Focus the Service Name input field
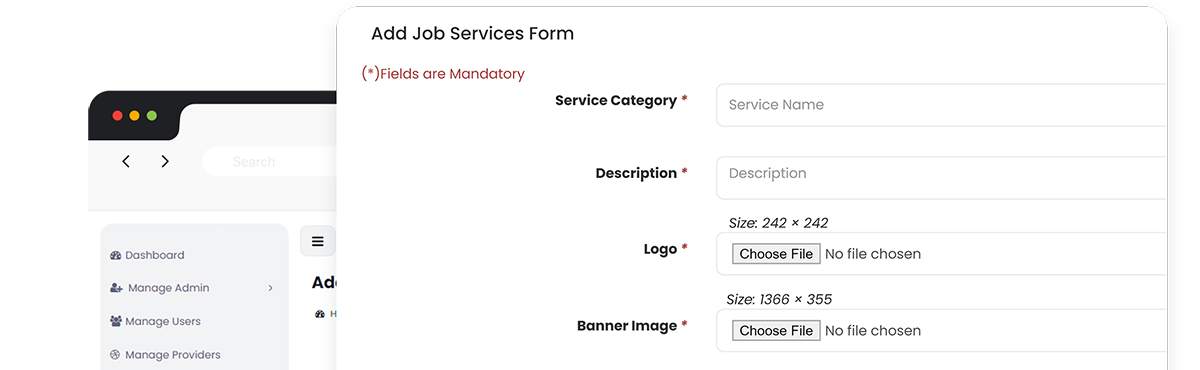 (x=942, y=105)
